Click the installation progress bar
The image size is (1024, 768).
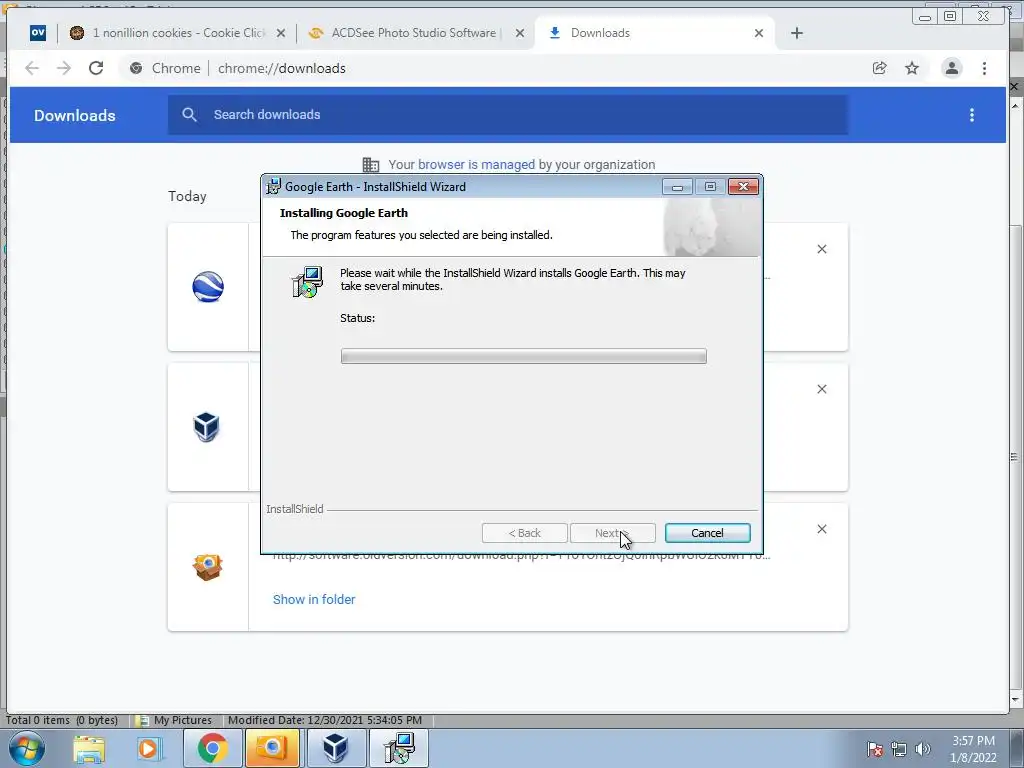tap(524, 356)
